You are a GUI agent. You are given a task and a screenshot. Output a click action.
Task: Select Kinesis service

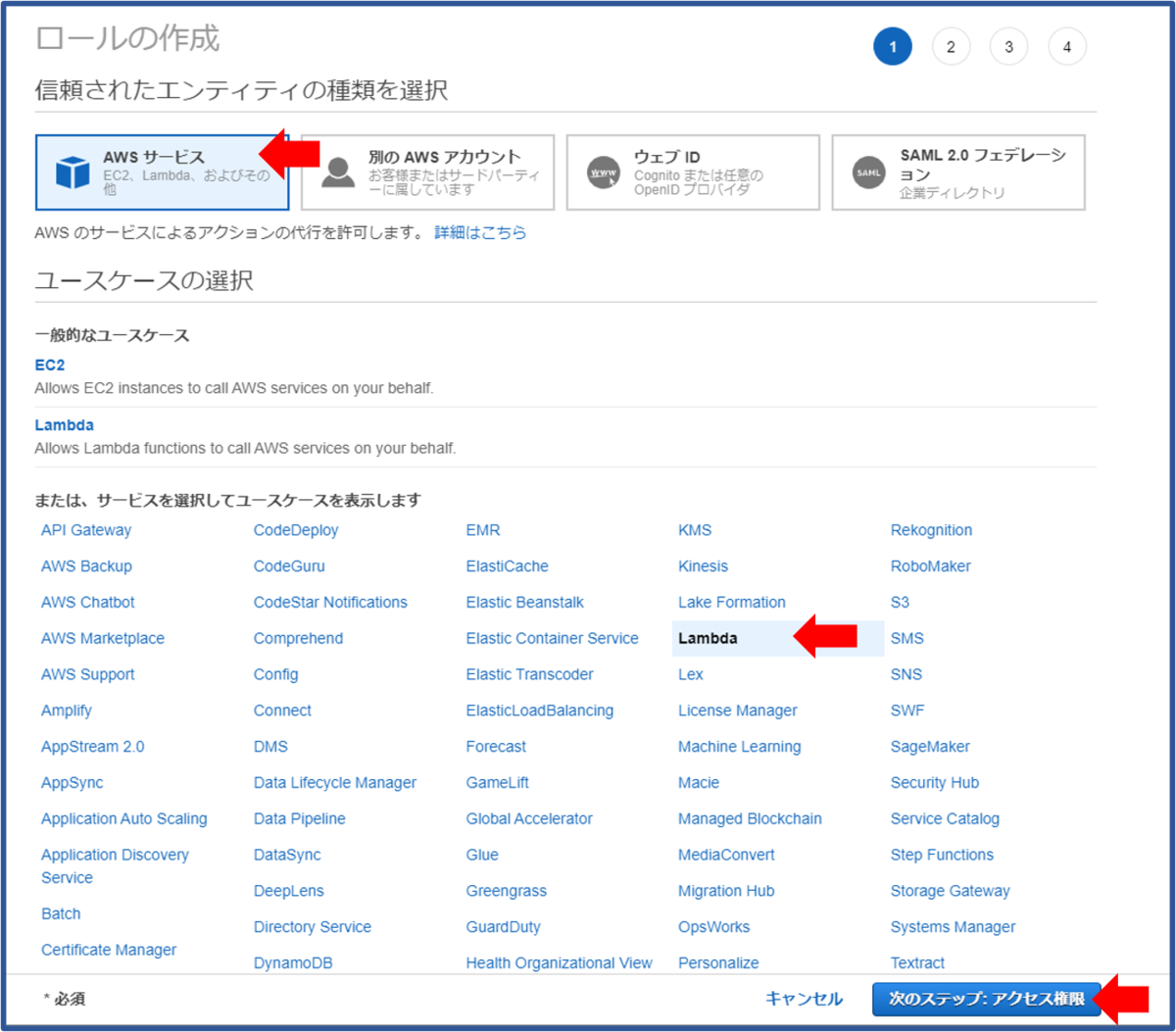point(704,566)
